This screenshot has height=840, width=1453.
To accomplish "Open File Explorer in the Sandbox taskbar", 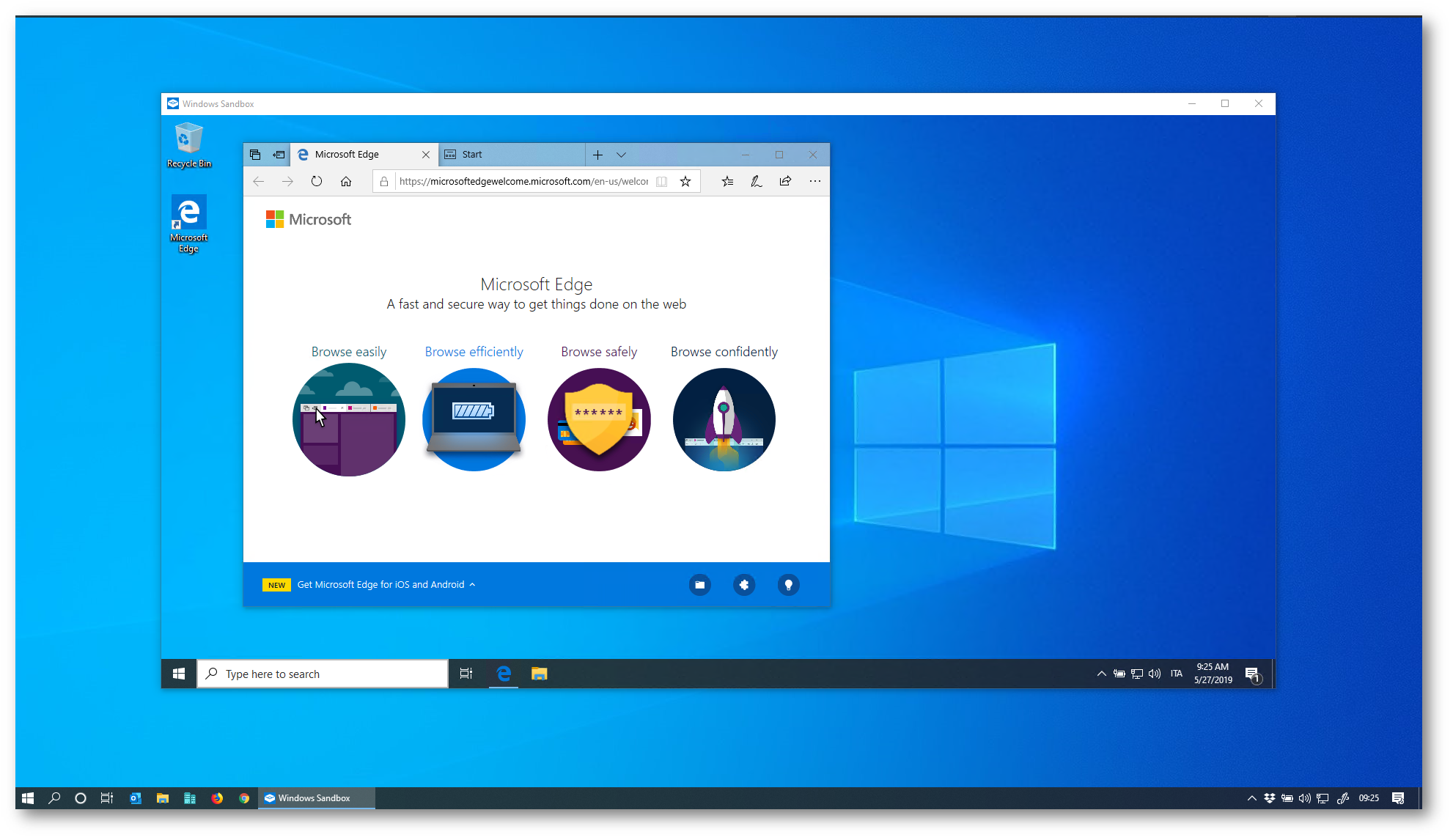I will pyautogui.click(x=540, y=674).
